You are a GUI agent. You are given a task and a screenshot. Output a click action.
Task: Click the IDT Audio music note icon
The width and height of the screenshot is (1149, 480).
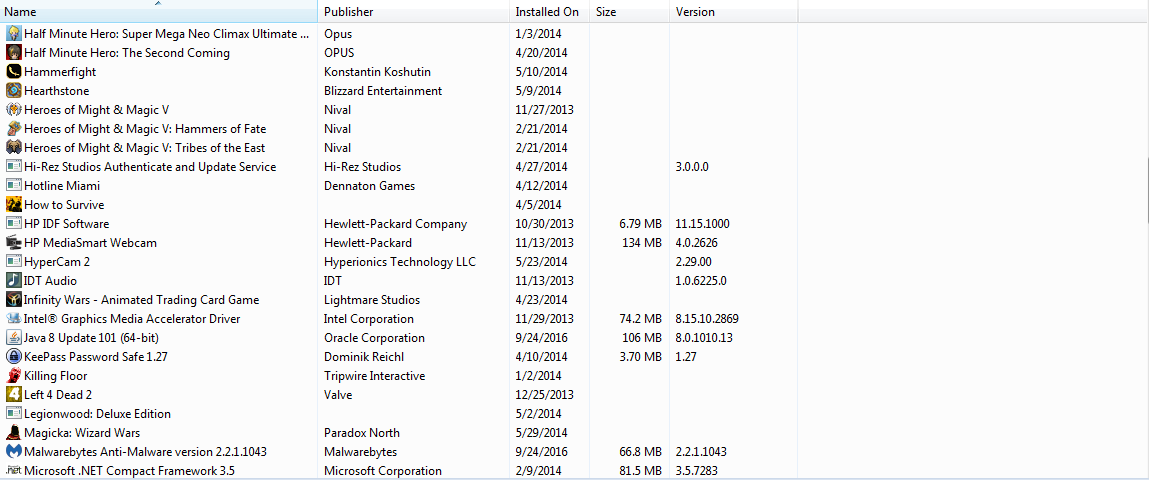point(13,281)
